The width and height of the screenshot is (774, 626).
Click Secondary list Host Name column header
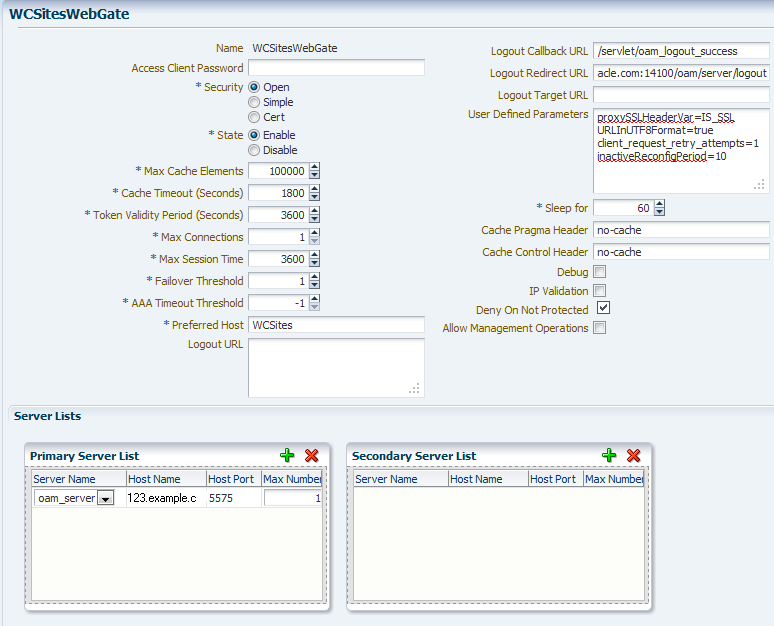coord(488,479)
